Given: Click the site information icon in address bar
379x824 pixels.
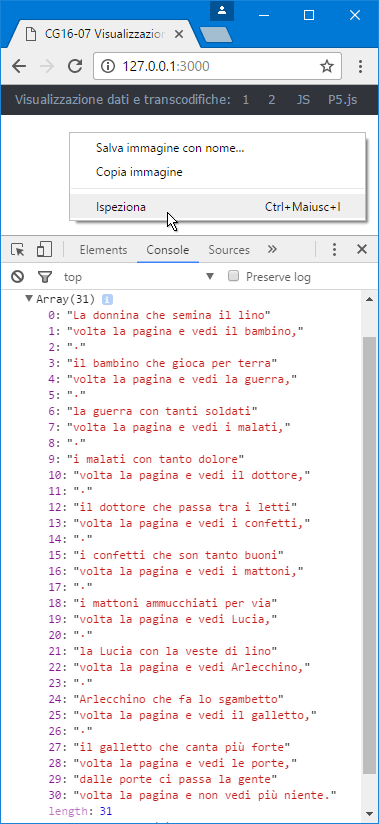Looking at the screenshot, I should point(107,66).
